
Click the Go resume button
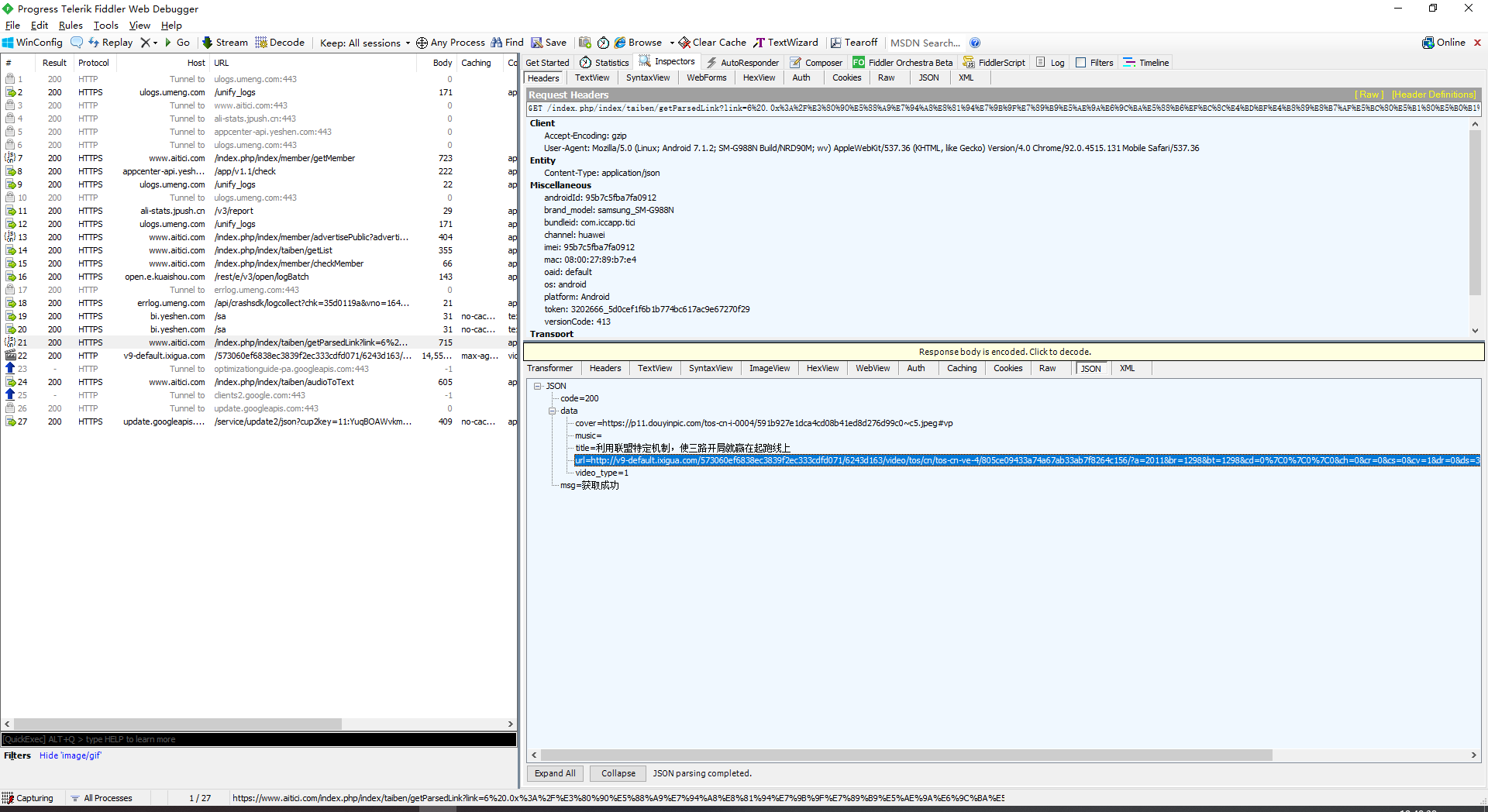pyautogui.click(x=177, y=43)
